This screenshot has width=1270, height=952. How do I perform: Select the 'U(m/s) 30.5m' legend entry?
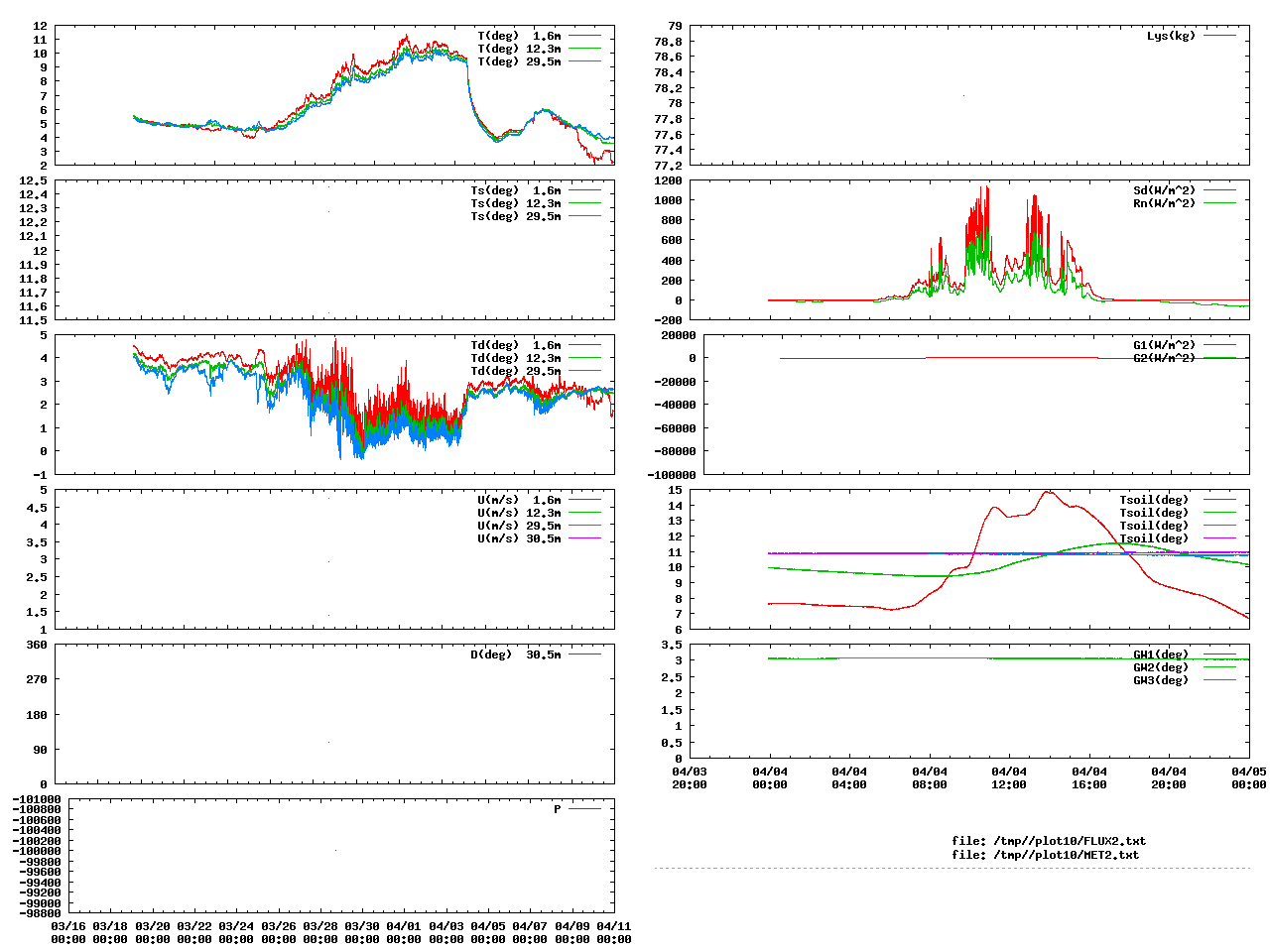coord(519,538)
